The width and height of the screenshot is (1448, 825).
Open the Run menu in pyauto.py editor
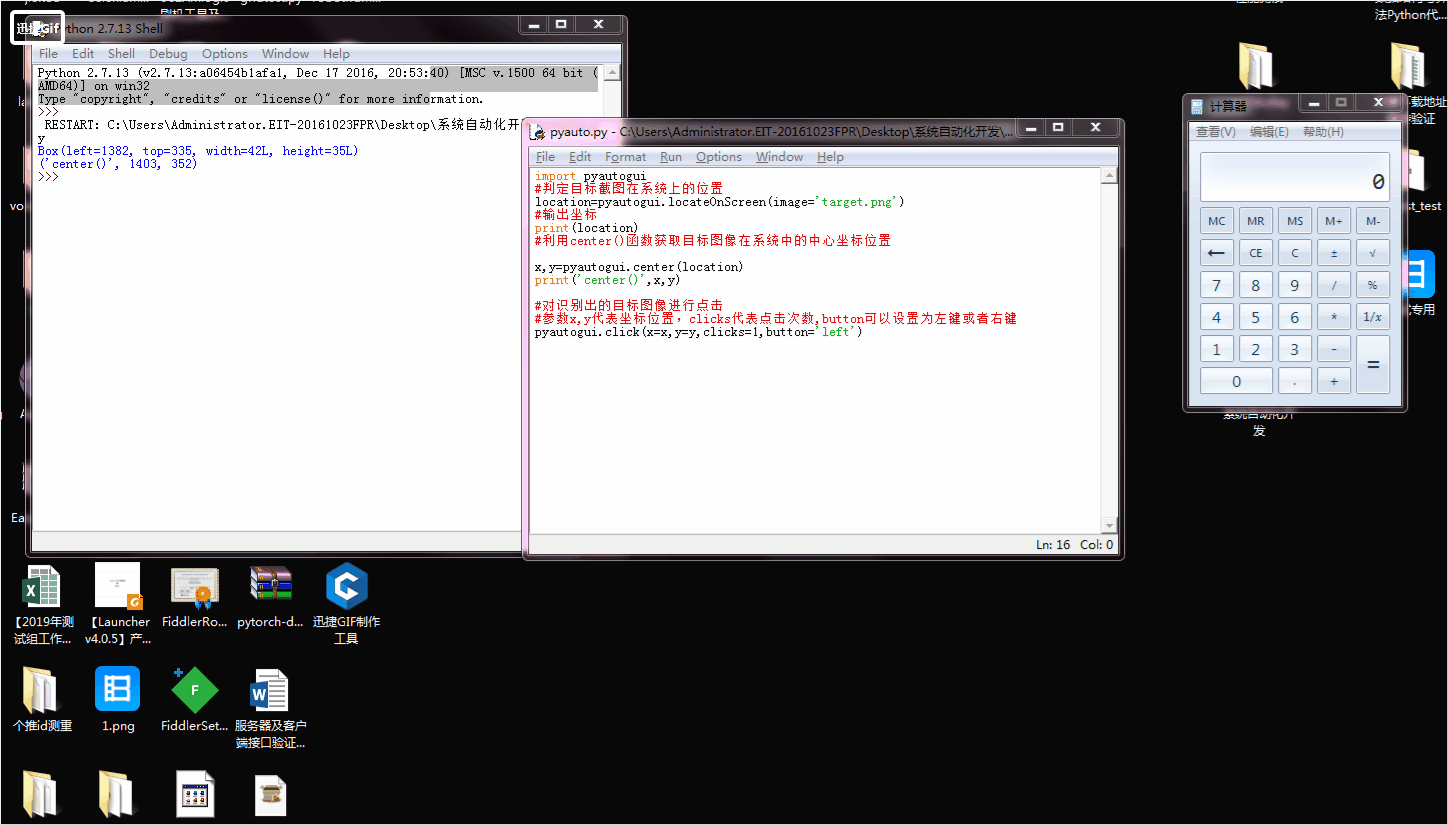[x=671, y=157]
